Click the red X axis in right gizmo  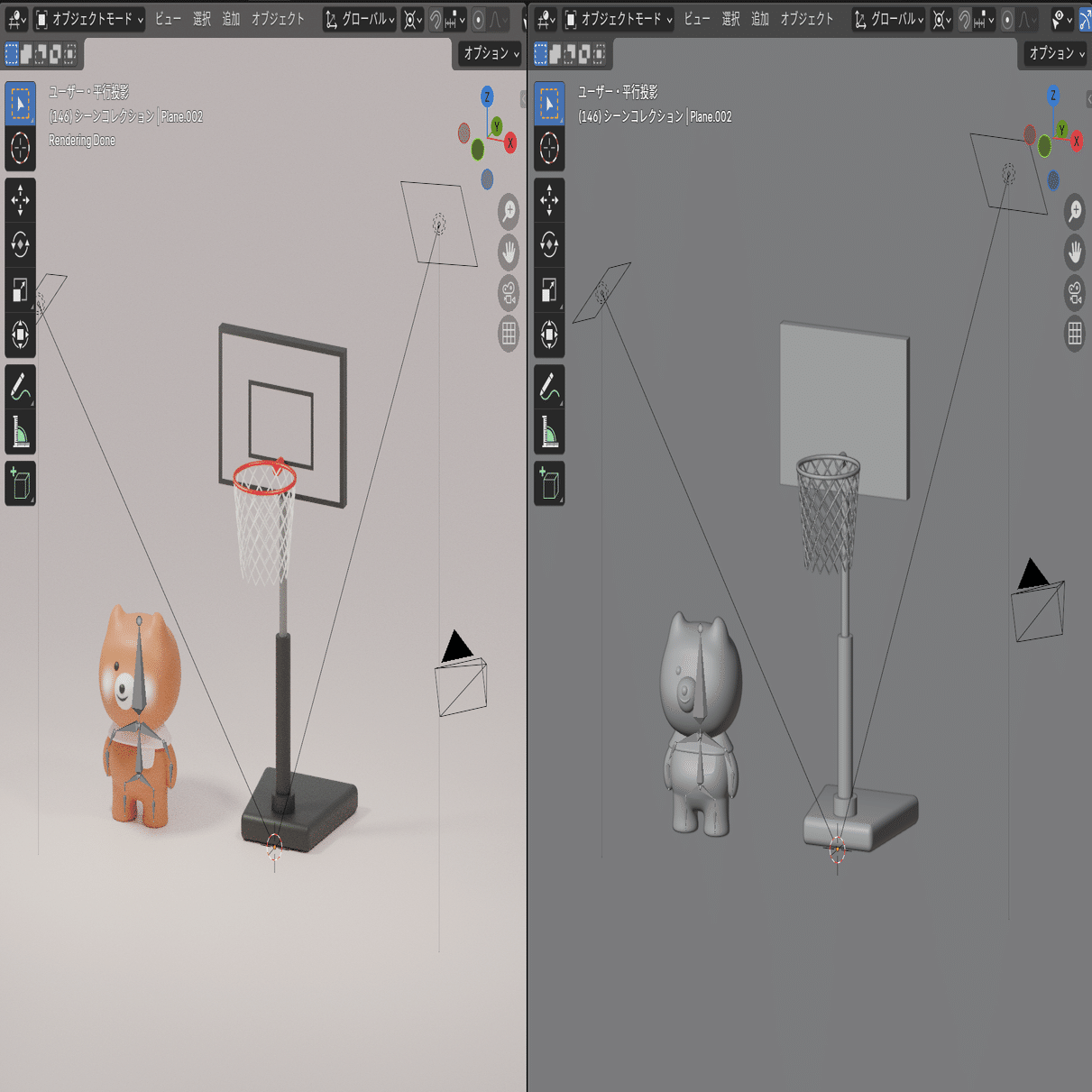[x=1076, y=142]
